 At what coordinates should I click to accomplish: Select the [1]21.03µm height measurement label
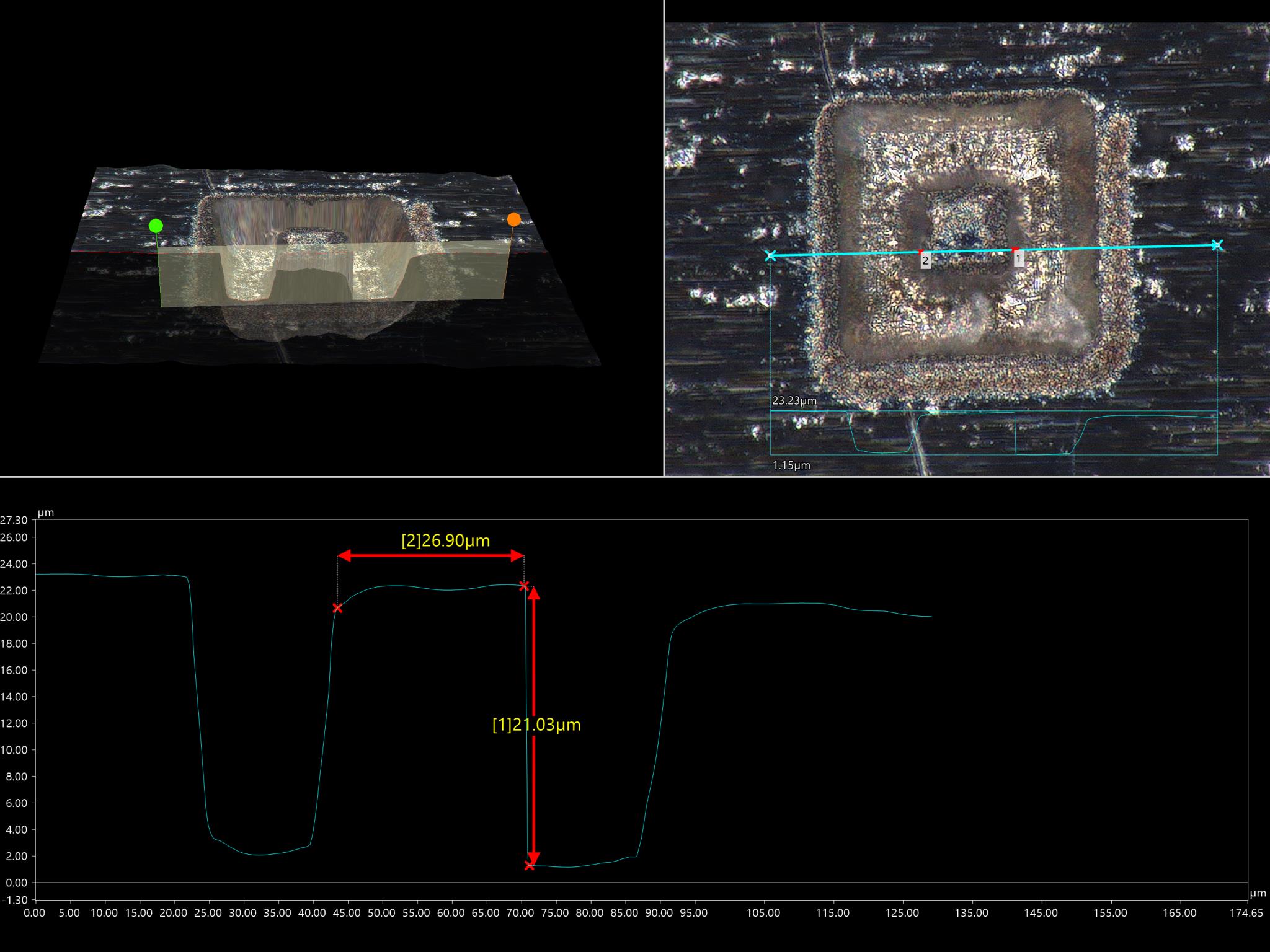pos(536,725)
